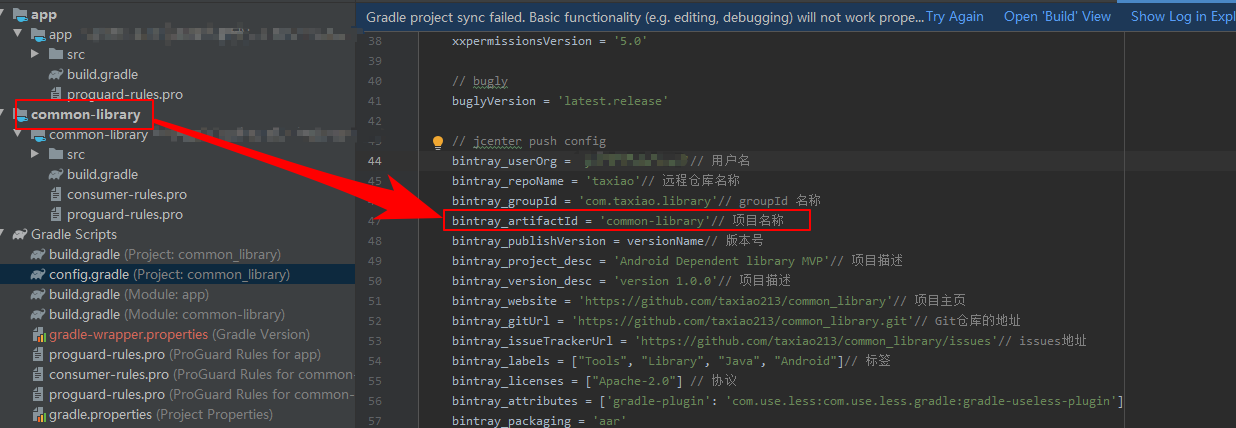Select the Gradle Scripts node label
Viewport: 1236px width, 428px height.
(x=74, y=234)
